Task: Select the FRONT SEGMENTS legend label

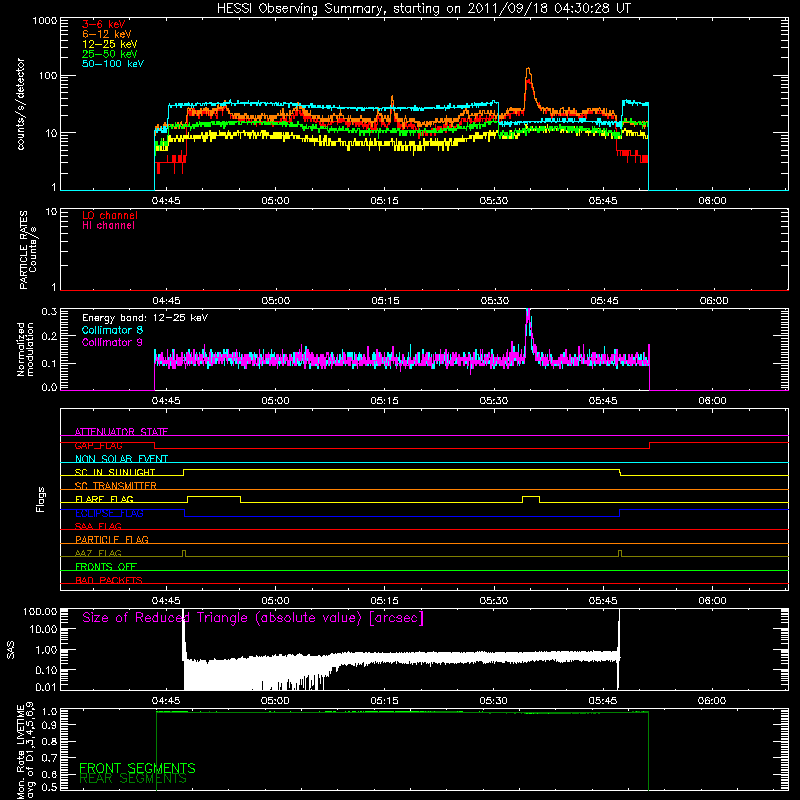Action: tap(137, 768)
